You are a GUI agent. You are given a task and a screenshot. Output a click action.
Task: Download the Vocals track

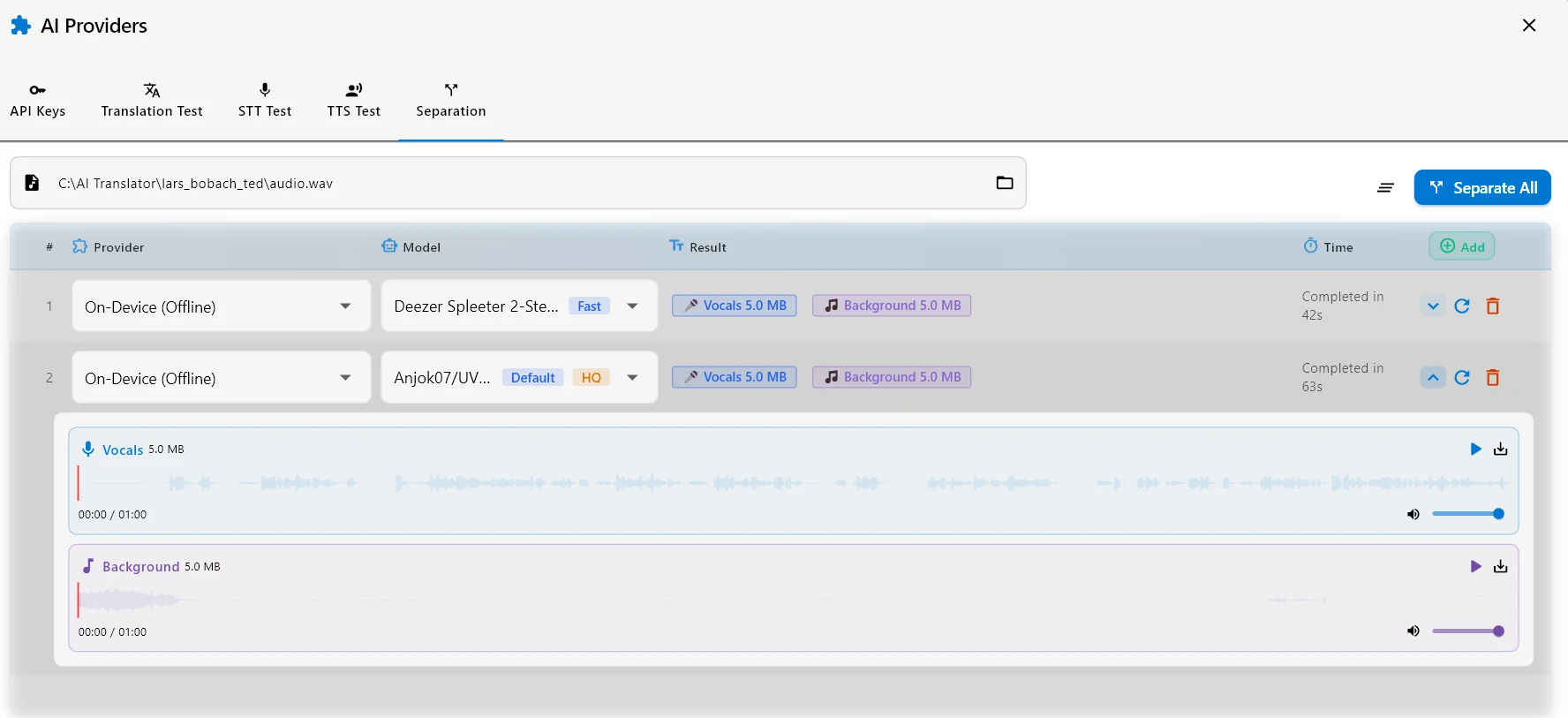[1500, 449]
